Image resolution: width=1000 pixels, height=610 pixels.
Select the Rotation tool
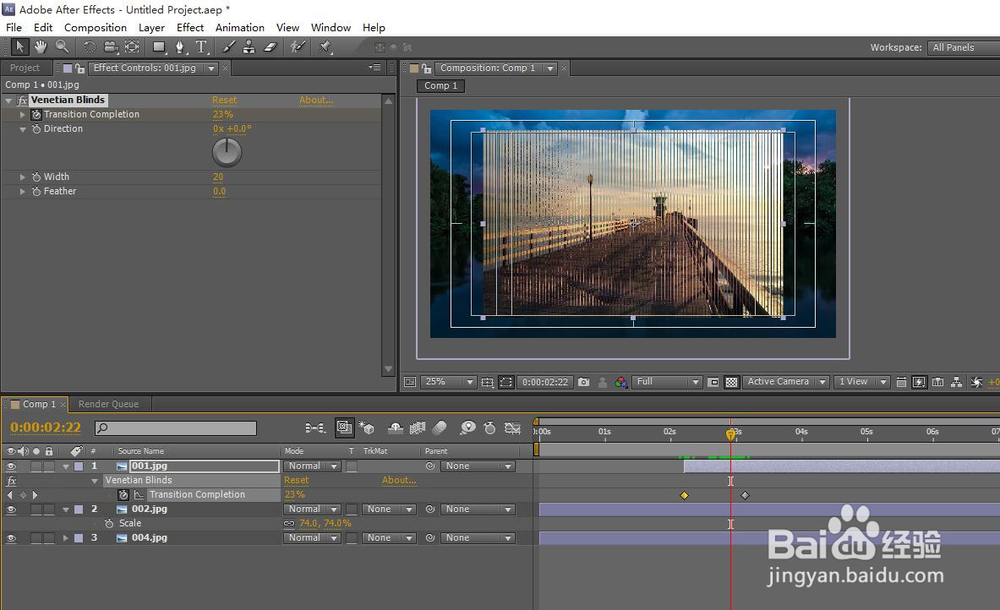tap(89, 47)
